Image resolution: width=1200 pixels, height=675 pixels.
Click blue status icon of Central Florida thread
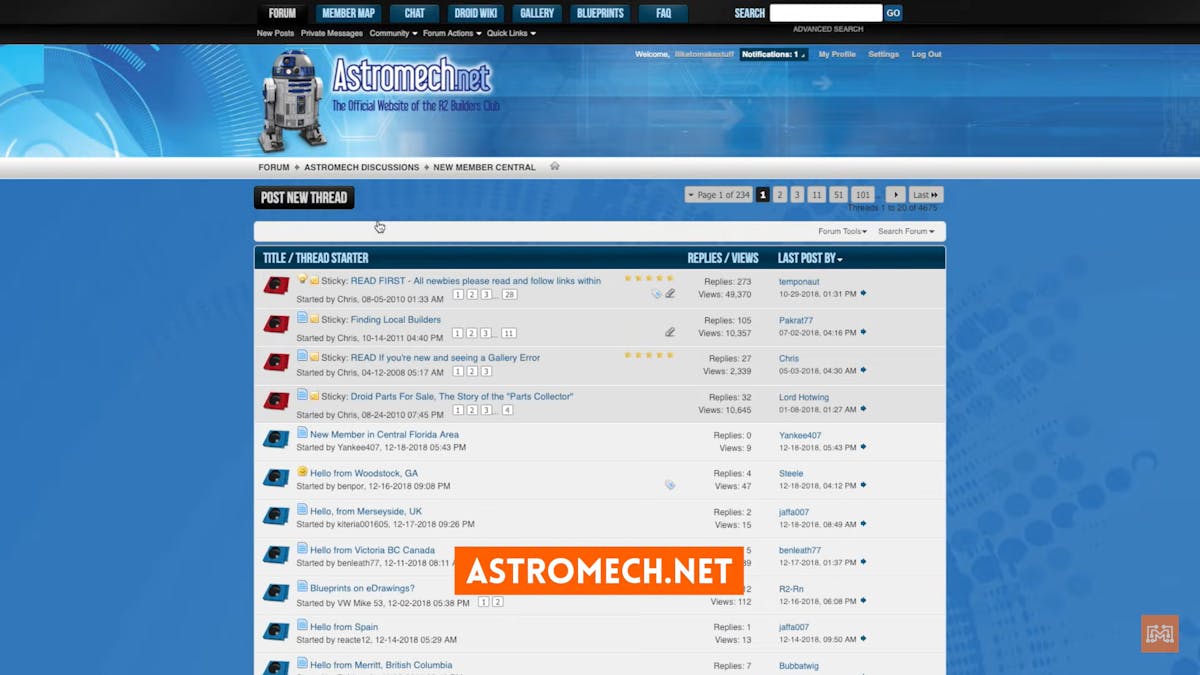[x=276, y=439]
